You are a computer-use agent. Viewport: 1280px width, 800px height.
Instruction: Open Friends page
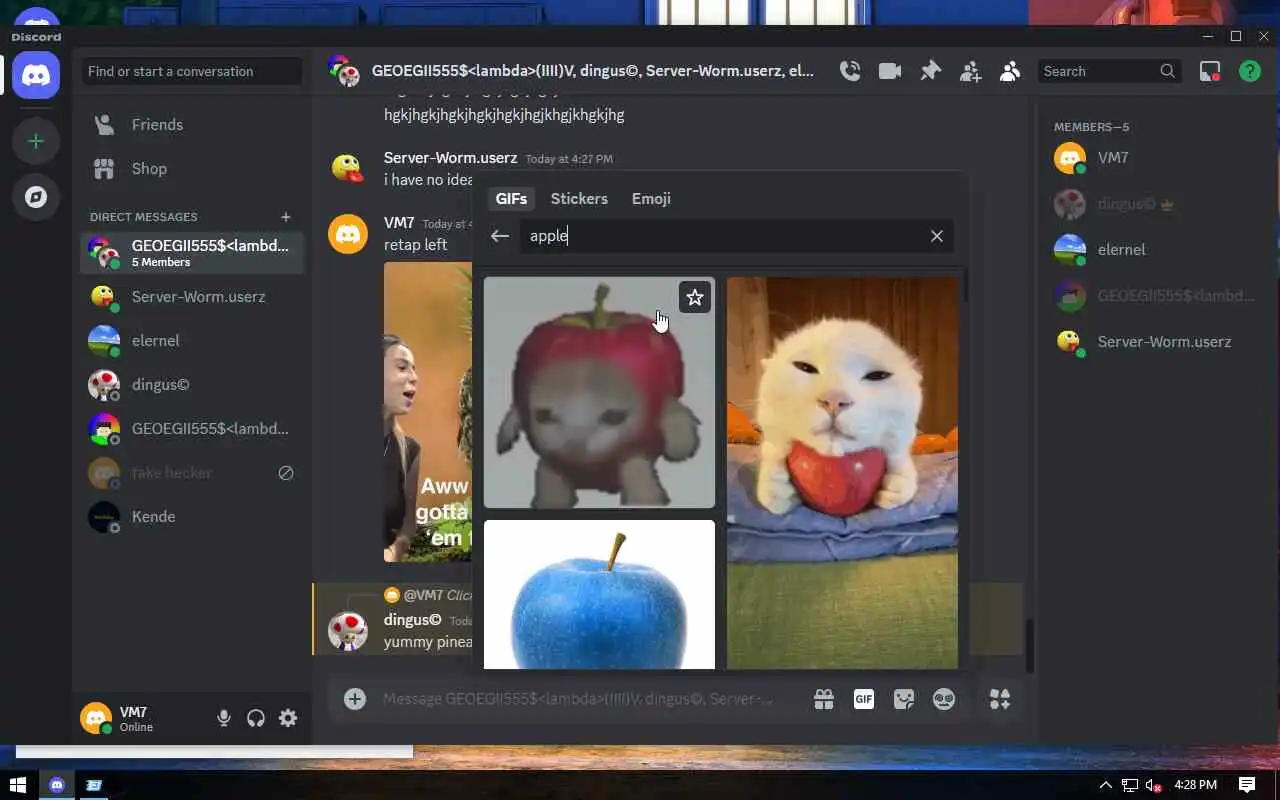click(192, 125)
